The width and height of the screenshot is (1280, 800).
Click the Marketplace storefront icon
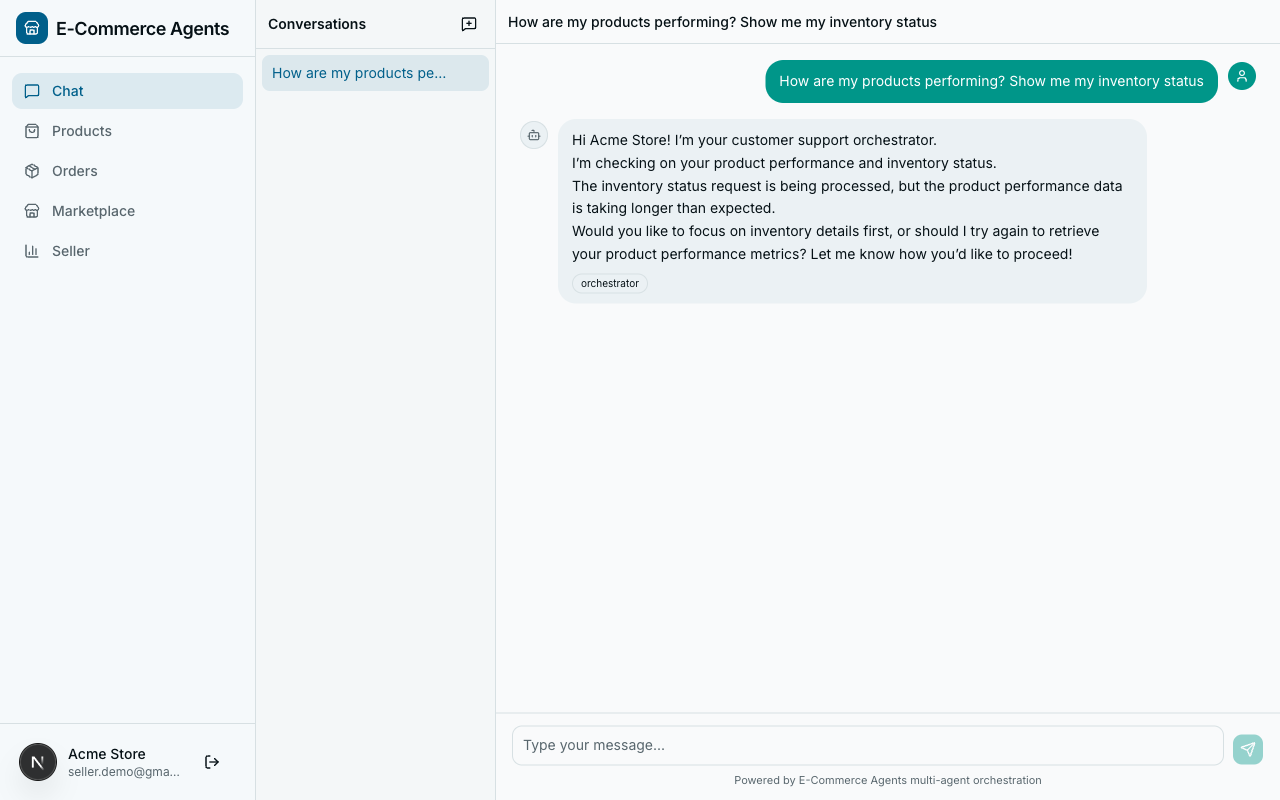click(x=33, y=211)
